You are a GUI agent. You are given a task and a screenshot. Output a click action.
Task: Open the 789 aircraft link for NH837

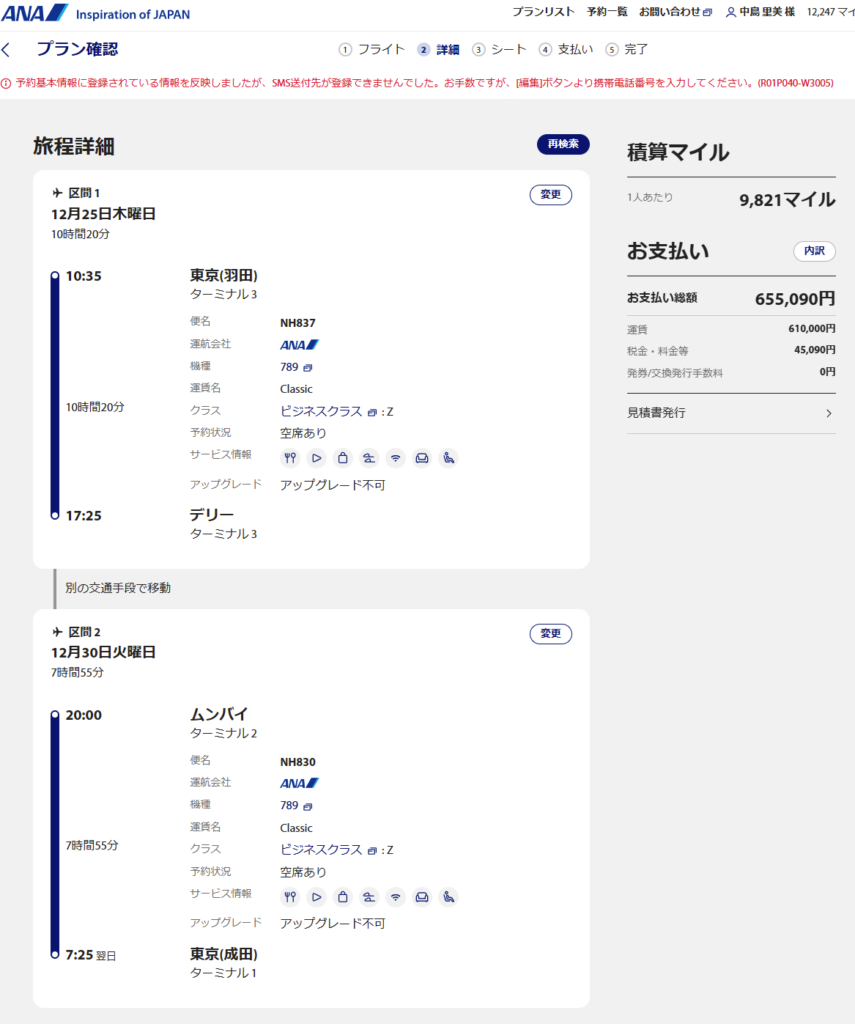290,367
